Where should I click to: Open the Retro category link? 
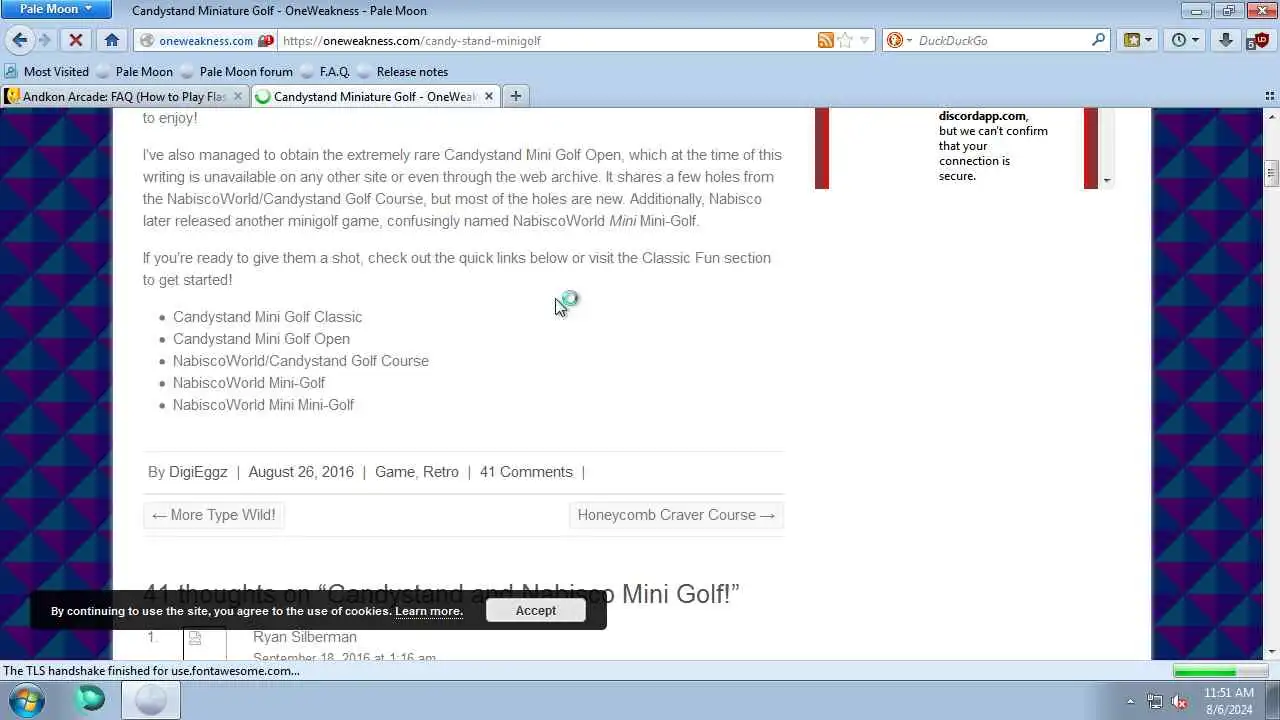(x=441, y=472)
